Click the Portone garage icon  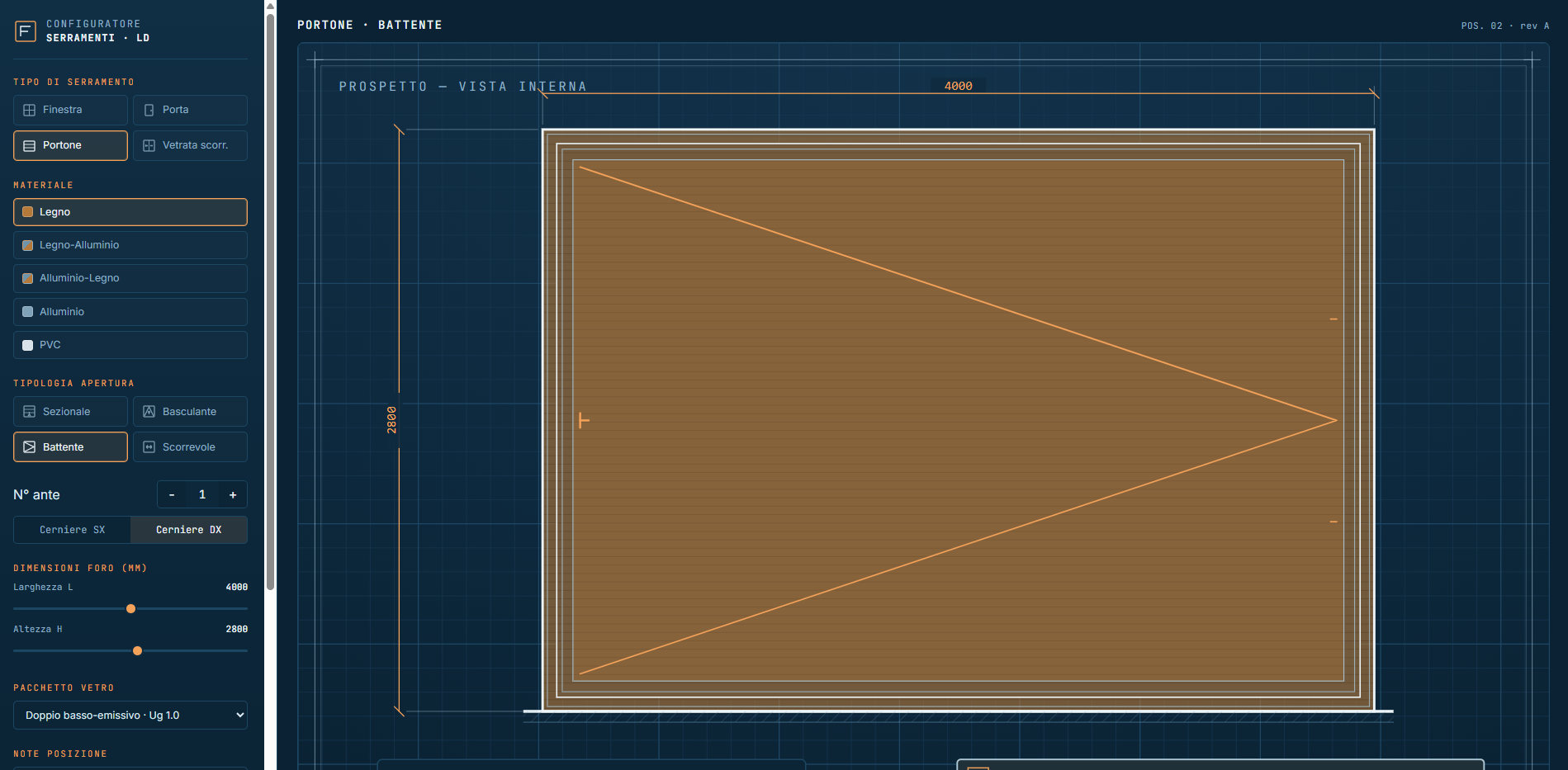tap(30, 145)
